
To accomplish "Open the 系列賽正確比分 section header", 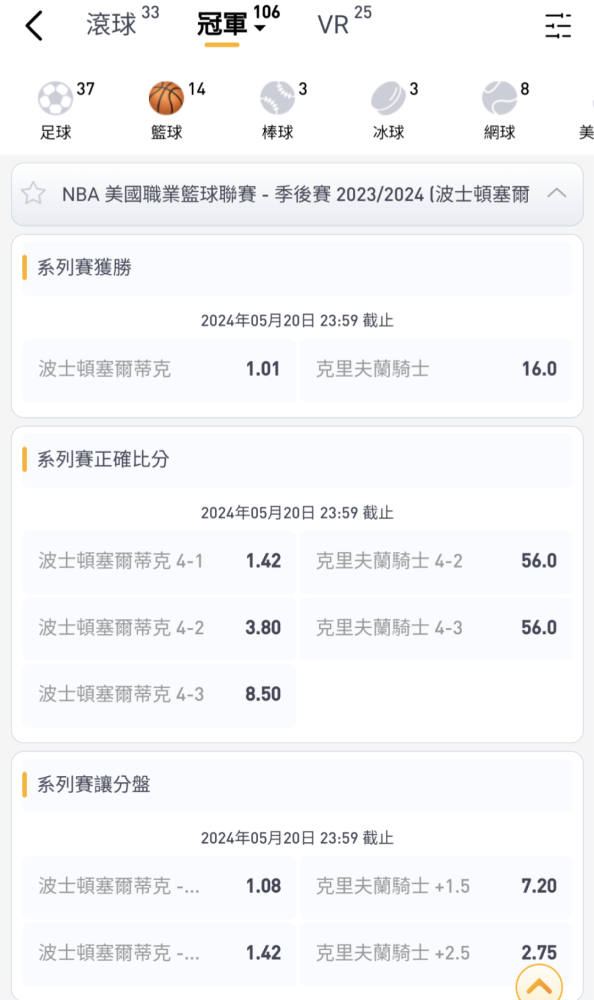I will tap(297, 459).
